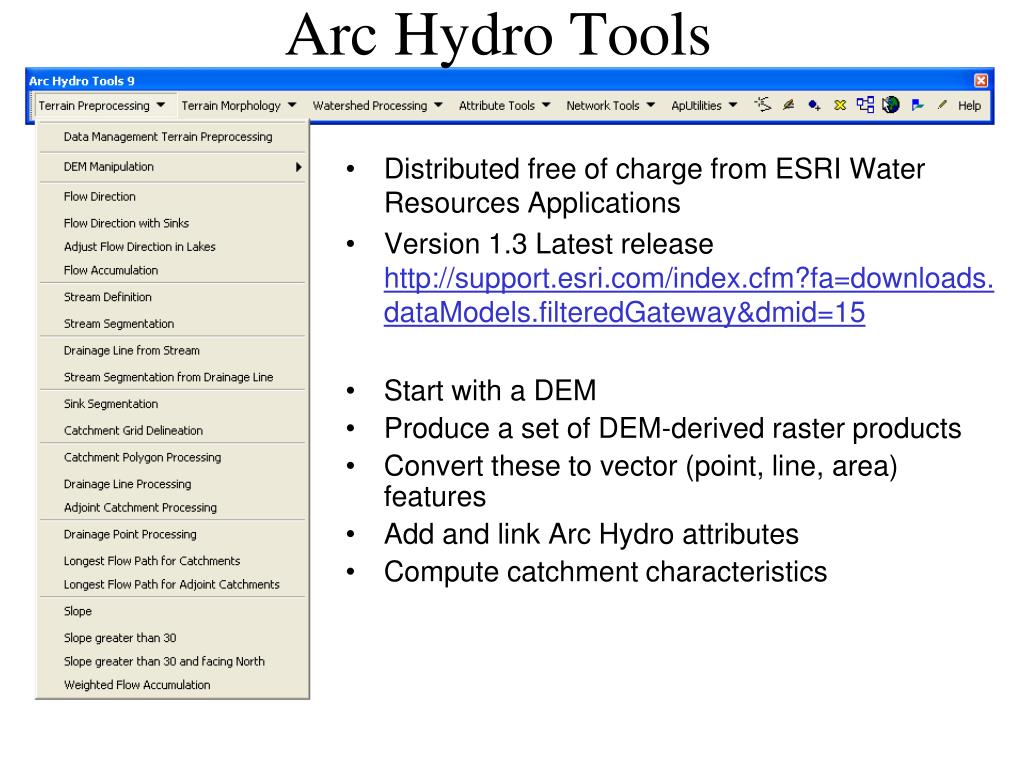Select Stream Segmentation from Drainage Line
Image resolution: width=1024 pixels, height=768 pixels.
pyautogui.click(x=172, y=377)
